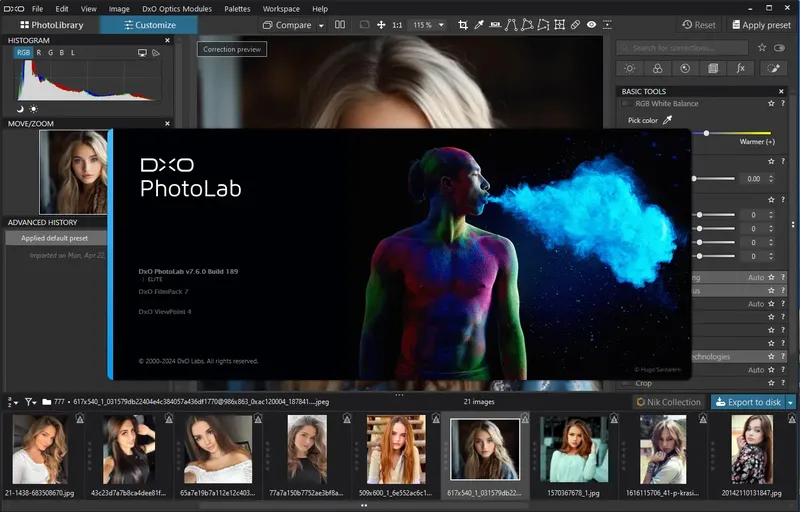Open the DxO Optics Modules menu

pyautogui.click(x=177, y=8)
